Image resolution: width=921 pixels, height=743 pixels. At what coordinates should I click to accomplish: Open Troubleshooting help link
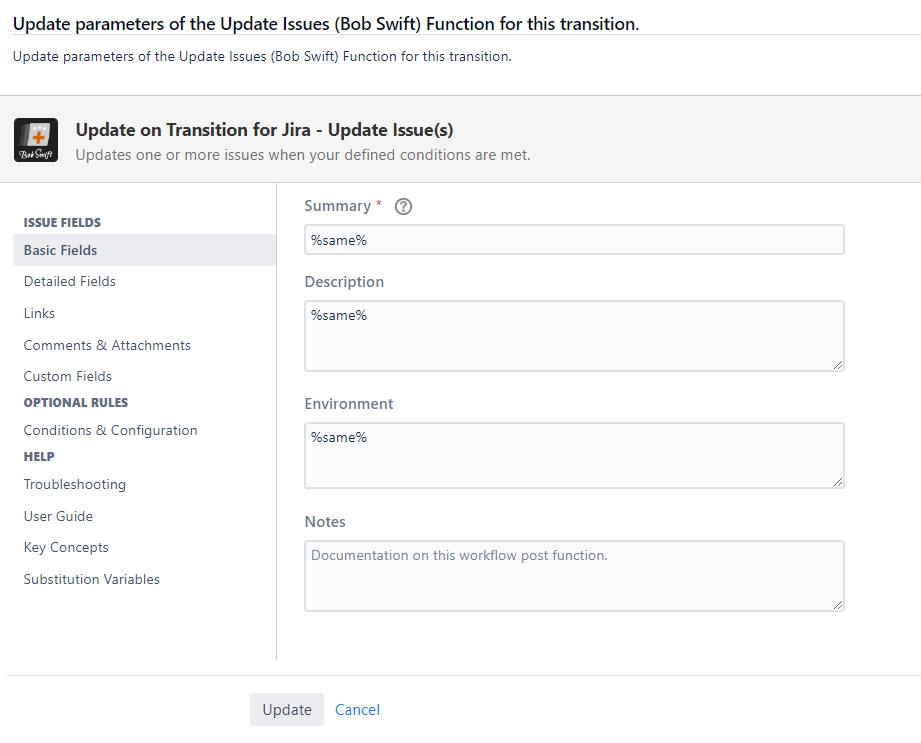click(75, 485)
